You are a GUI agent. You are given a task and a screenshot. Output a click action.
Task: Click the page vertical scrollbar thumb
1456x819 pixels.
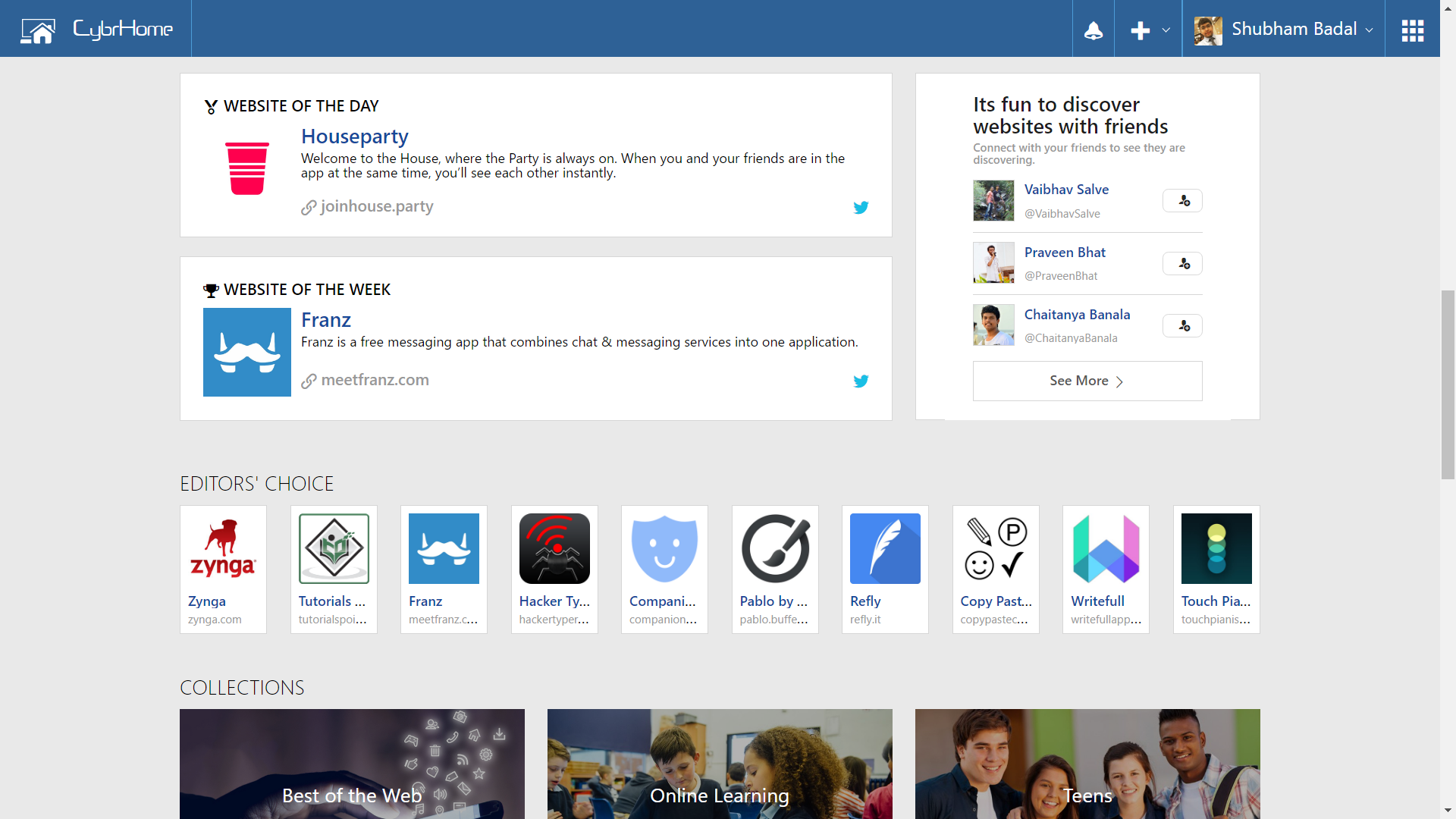(x=1448, y=384)
